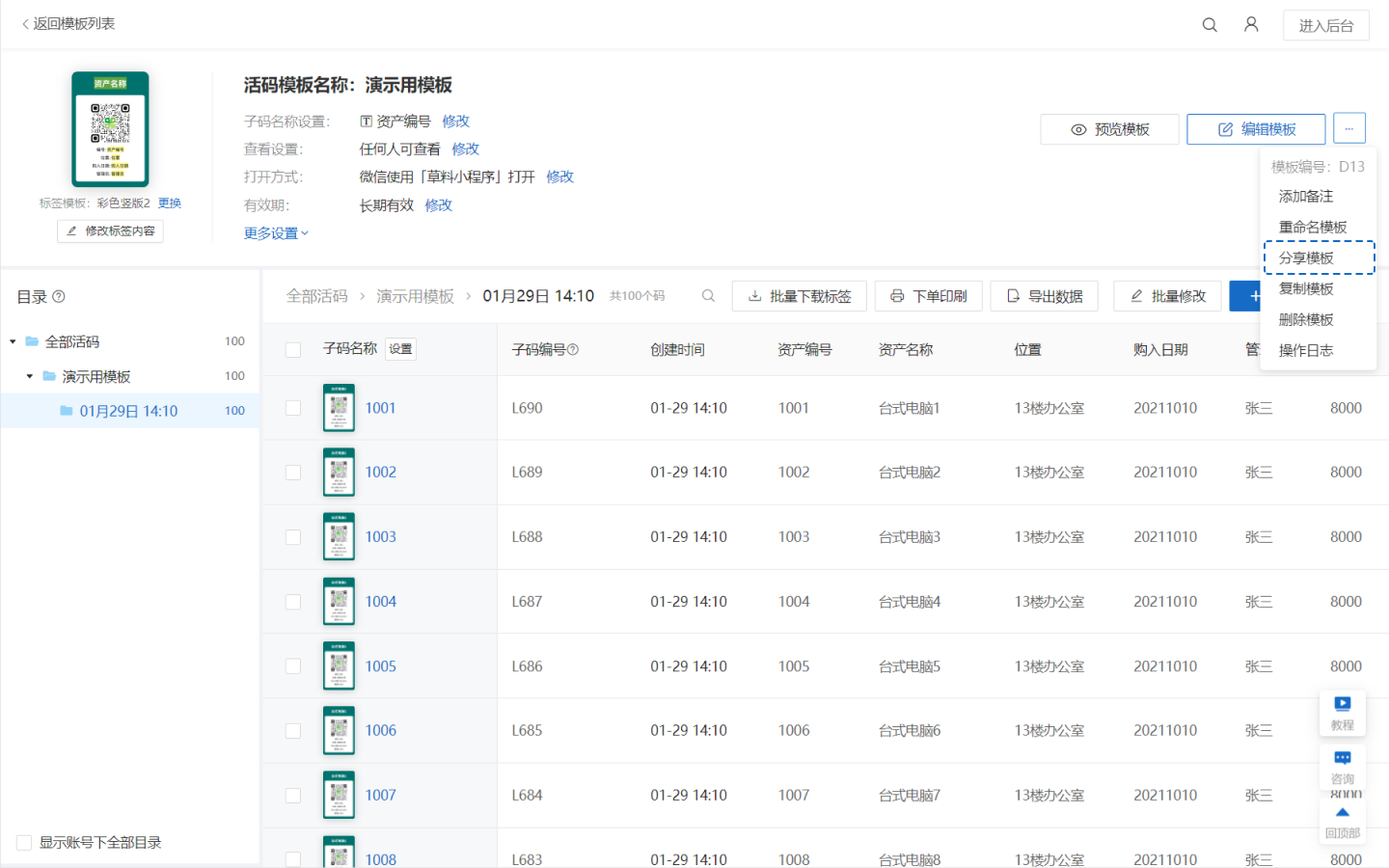Viewport: 1389px width, 868px height.
Task: Click the 回顶部 back-to-top arrow
Action: (x=1342, y=813)
